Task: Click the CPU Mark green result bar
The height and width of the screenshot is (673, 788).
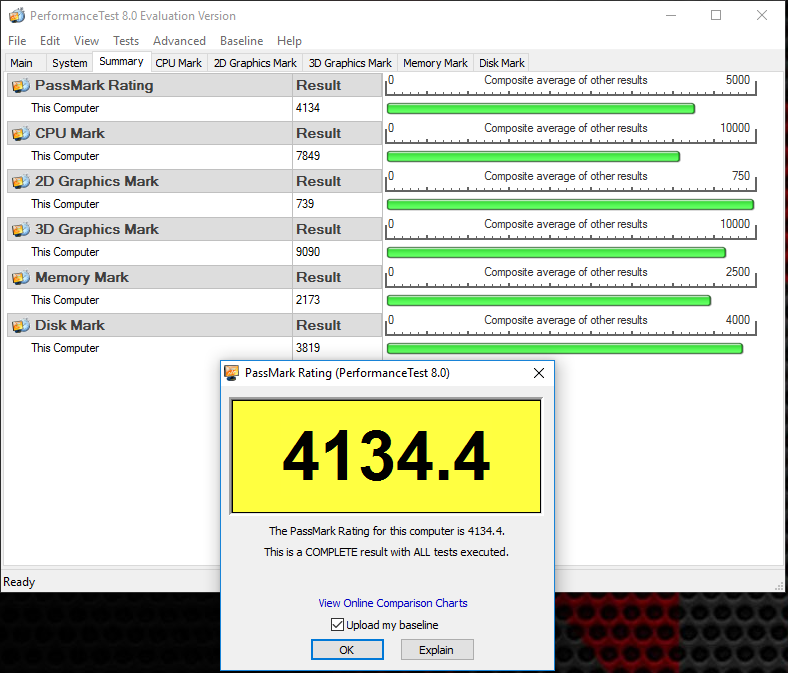Action: (533, 157)
